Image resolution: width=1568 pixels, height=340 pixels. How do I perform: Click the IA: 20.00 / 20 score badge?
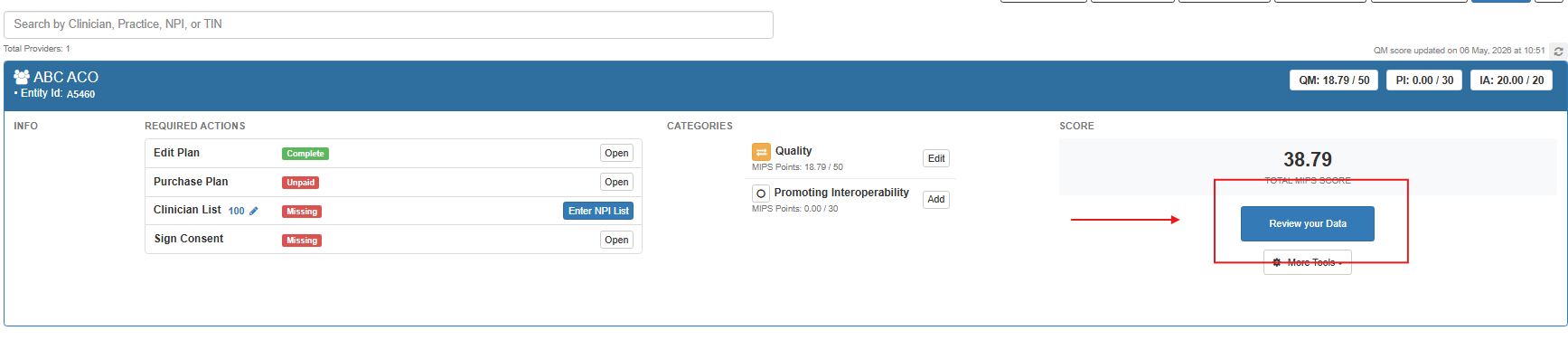coord(1511,80)
